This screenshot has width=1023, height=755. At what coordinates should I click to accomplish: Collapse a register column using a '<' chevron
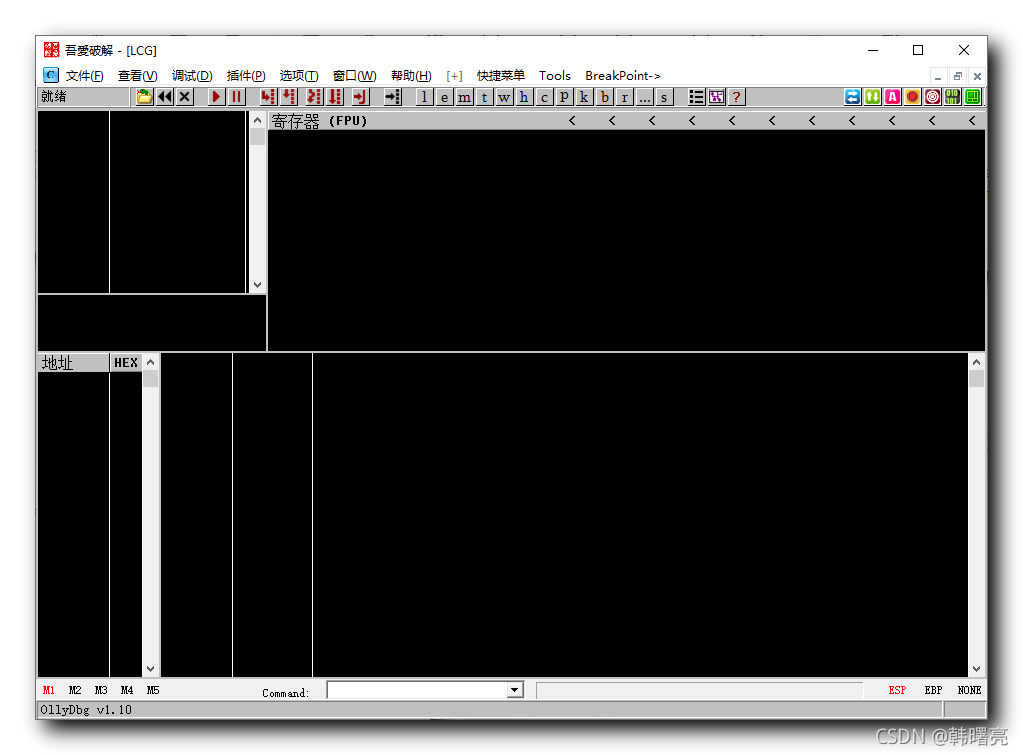pyautogui.click(x=571, y=119)
